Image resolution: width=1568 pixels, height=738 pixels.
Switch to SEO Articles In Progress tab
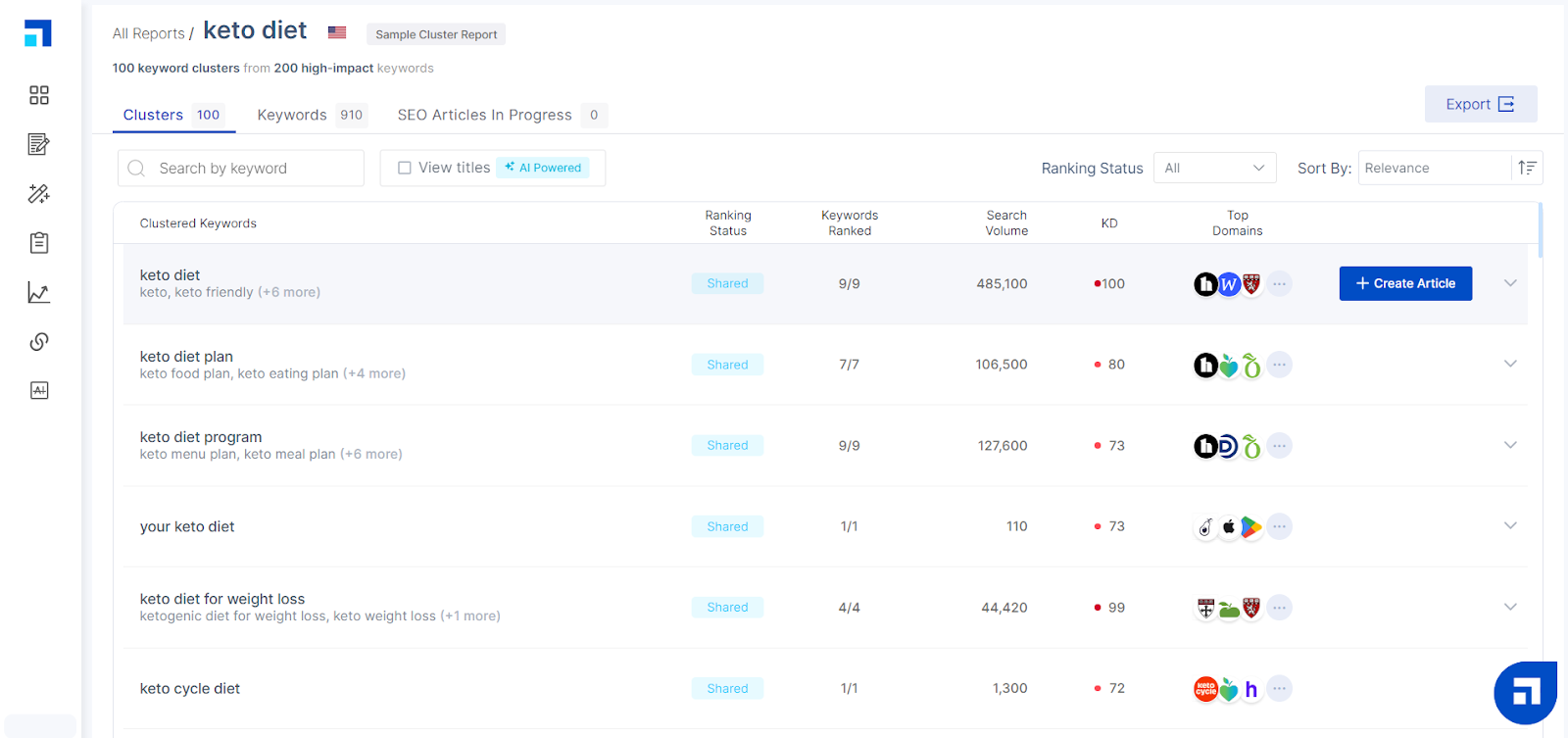coord(484,115)
